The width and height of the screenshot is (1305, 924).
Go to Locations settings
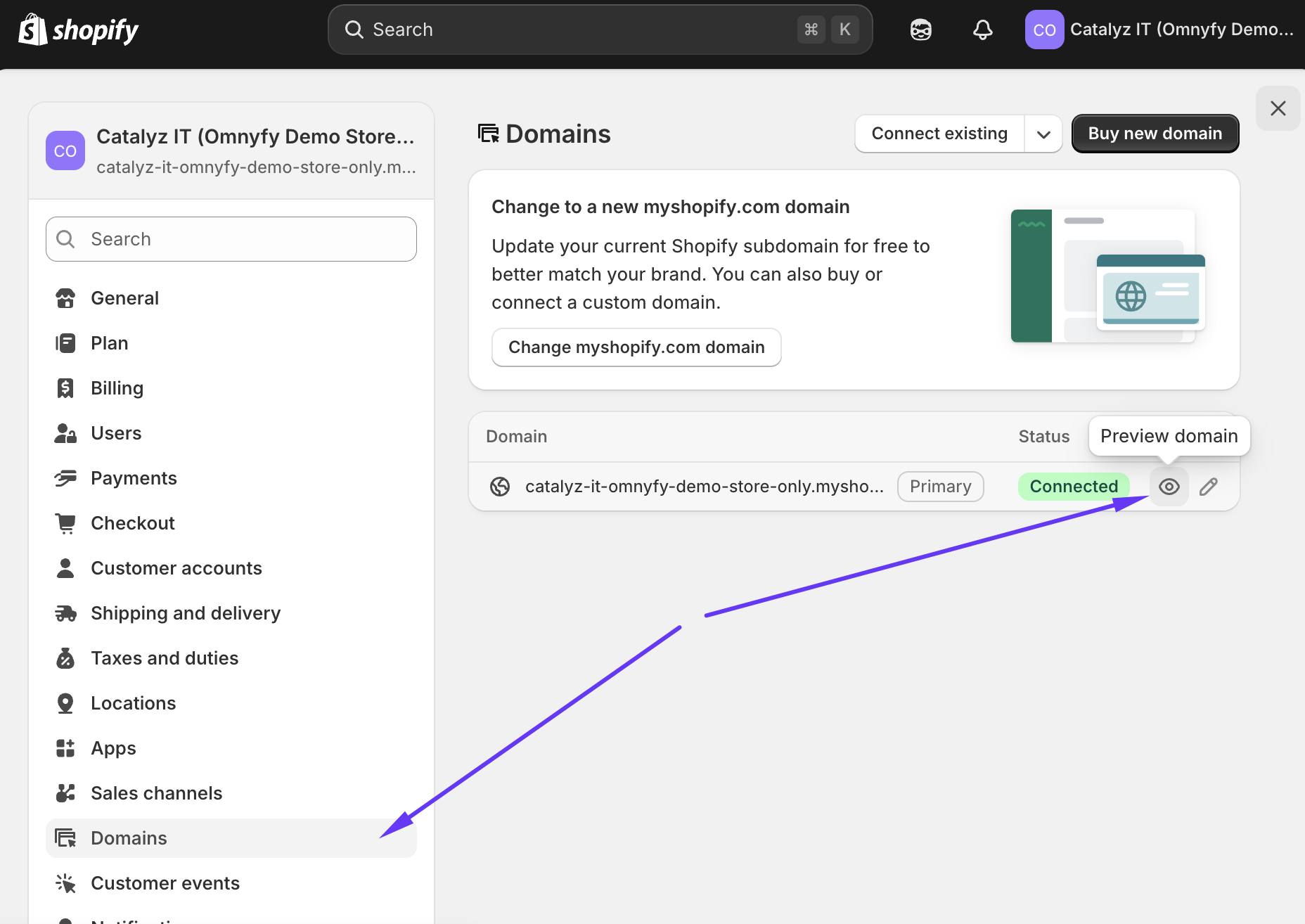(231, 703)
